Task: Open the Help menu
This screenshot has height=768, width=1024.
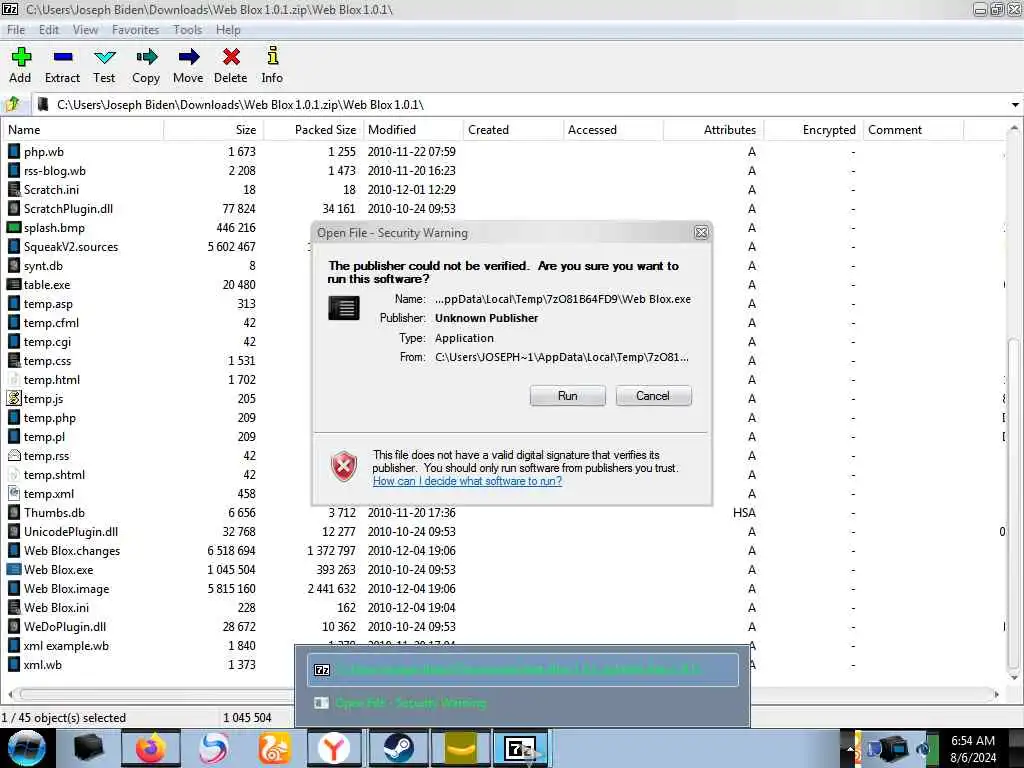Action: click(x=228, y=30)
